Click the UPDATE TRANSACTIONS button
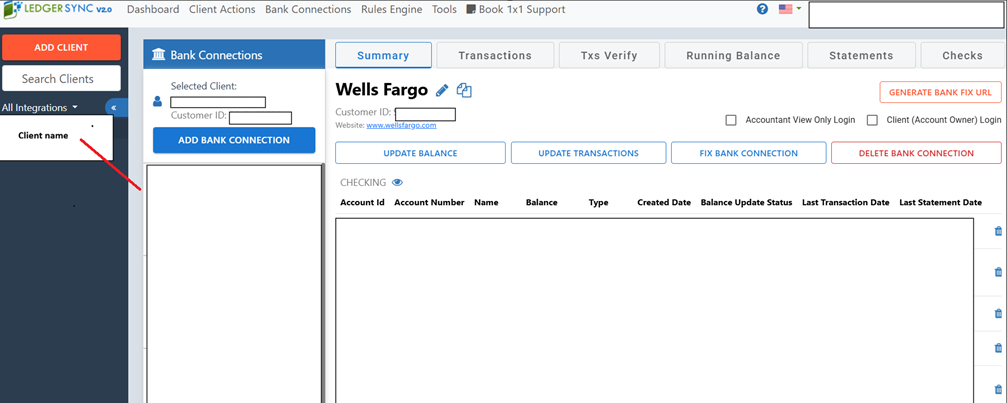This screenshot has height=403, width=1007. point(588,153)
